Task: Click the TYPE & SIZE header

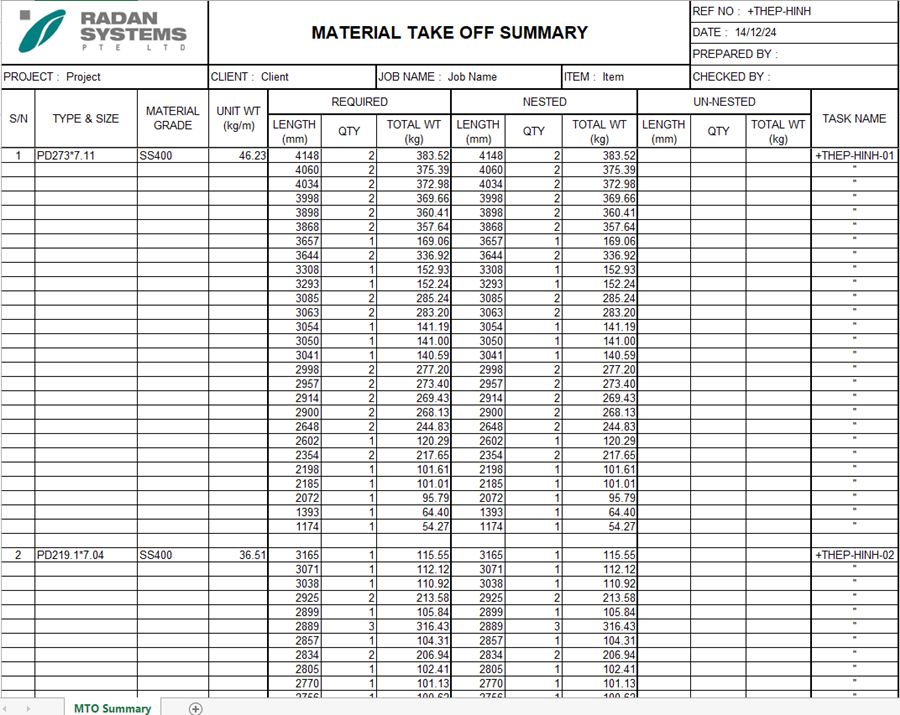Action: 86,119
